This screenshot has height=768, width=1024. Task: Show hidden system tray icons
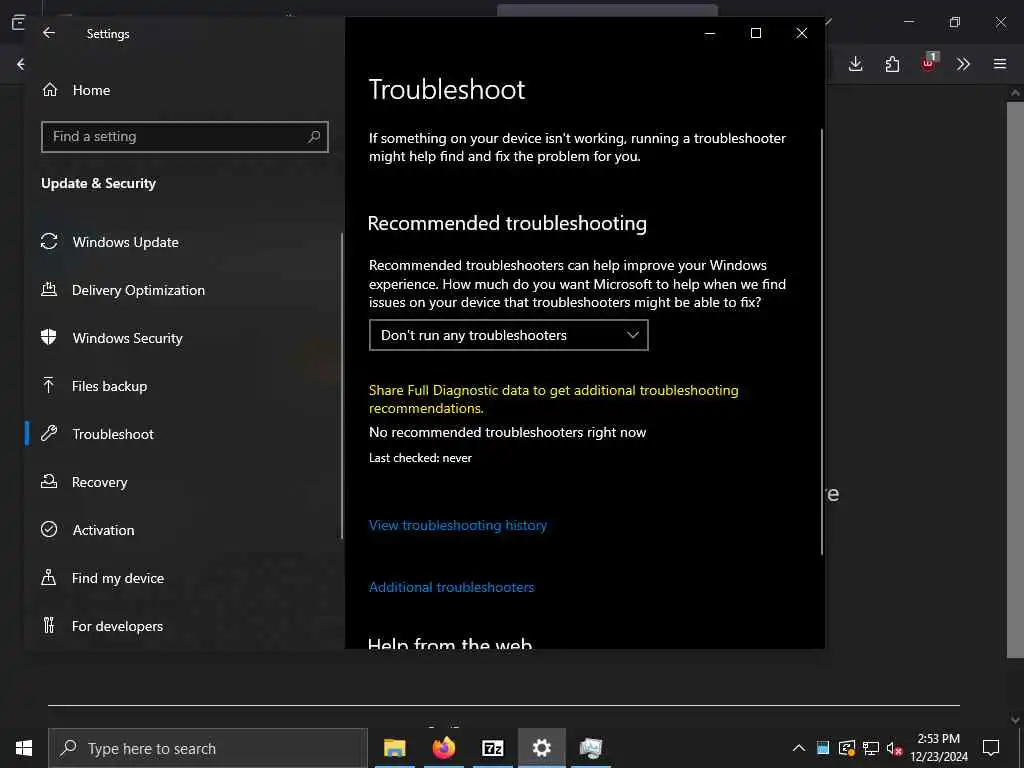pos(798,748)
